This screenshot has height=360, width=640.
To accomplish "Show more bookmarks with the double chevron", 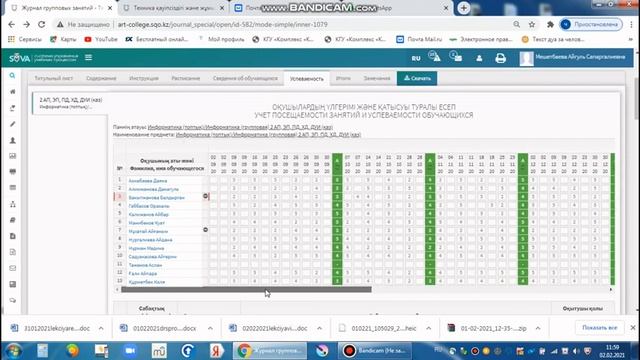I will [631, 40].
